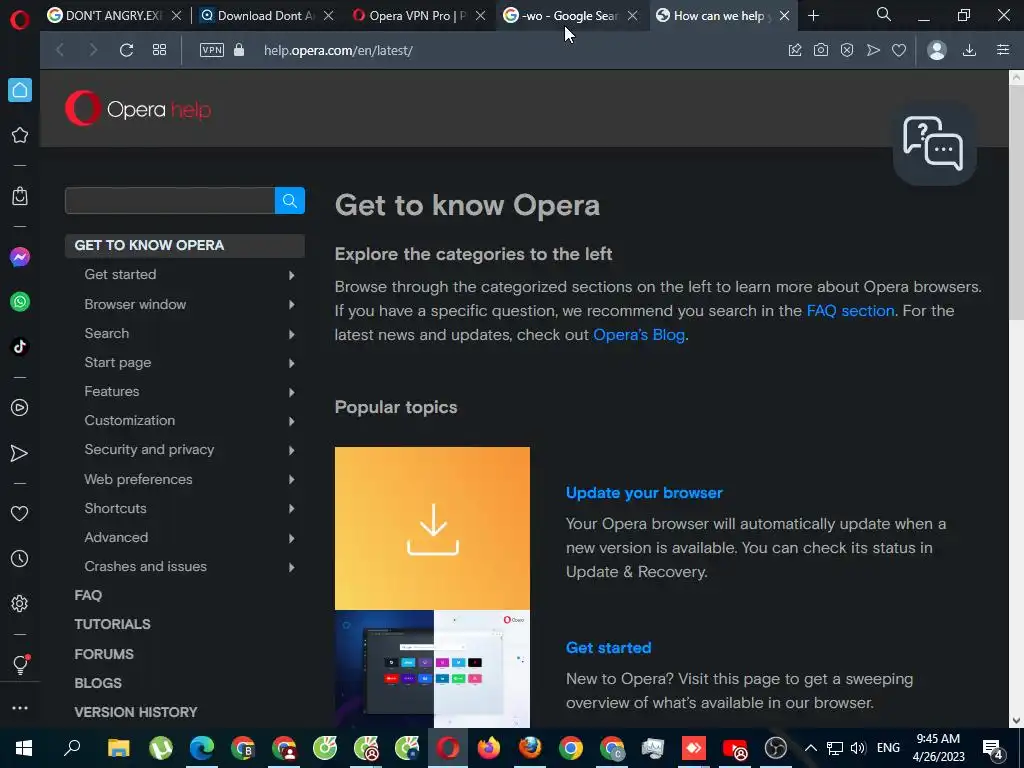Open the Update your browser link

pyautogui.click(x=644, y=493)
